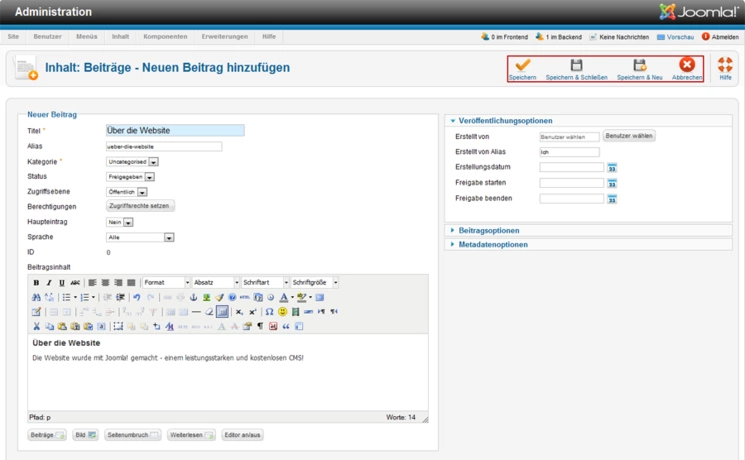745x460 pixels.
Task: Click the Zugriffsrechte setzen button
Action: [140, 206]
